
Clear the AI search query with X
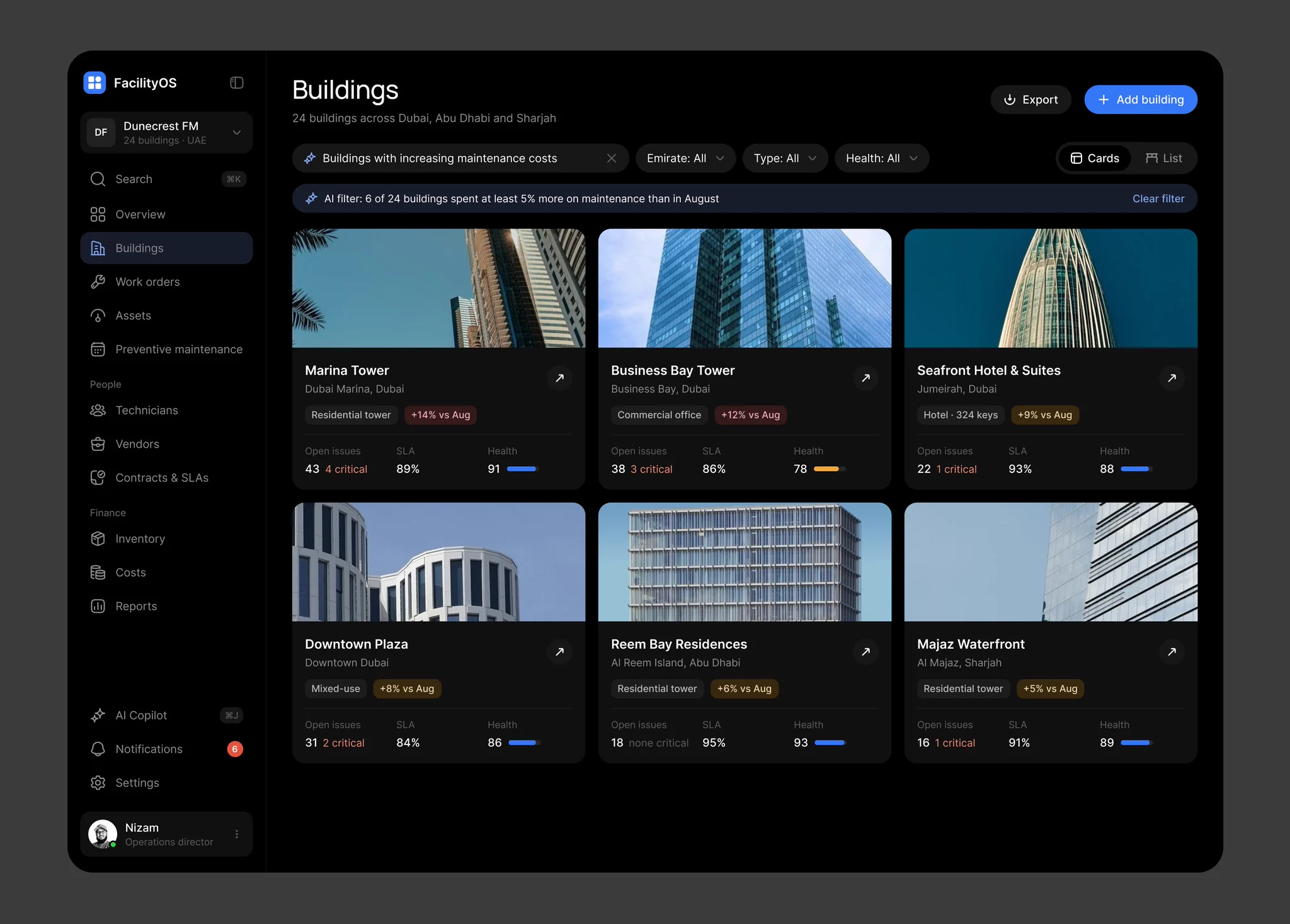coord(612,158)
